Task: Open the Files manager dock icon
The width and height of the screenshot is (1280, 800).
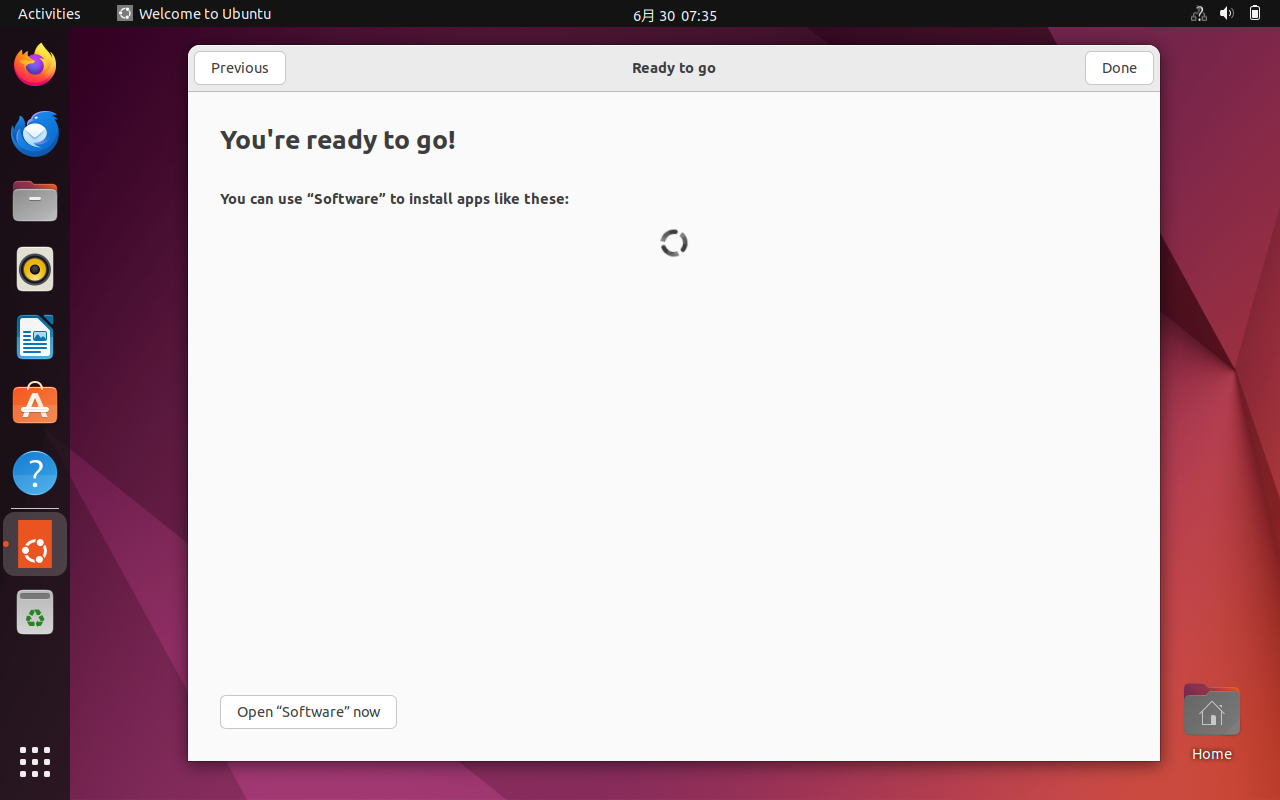Action: click(35, 202)
